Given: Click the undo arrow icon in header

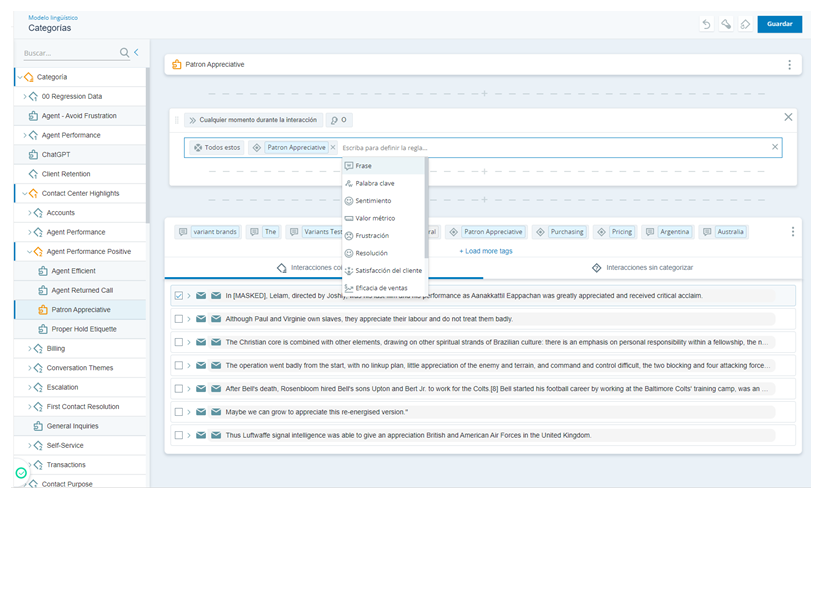Looking at the screenshot, I should (706, 24).
